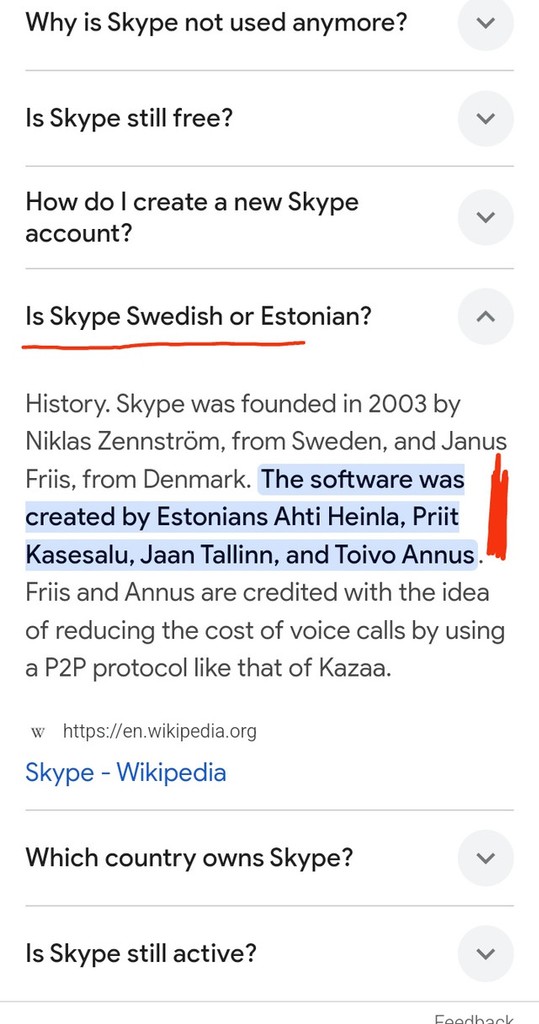Click the https://en.wikipedia.org URL text

159,731
